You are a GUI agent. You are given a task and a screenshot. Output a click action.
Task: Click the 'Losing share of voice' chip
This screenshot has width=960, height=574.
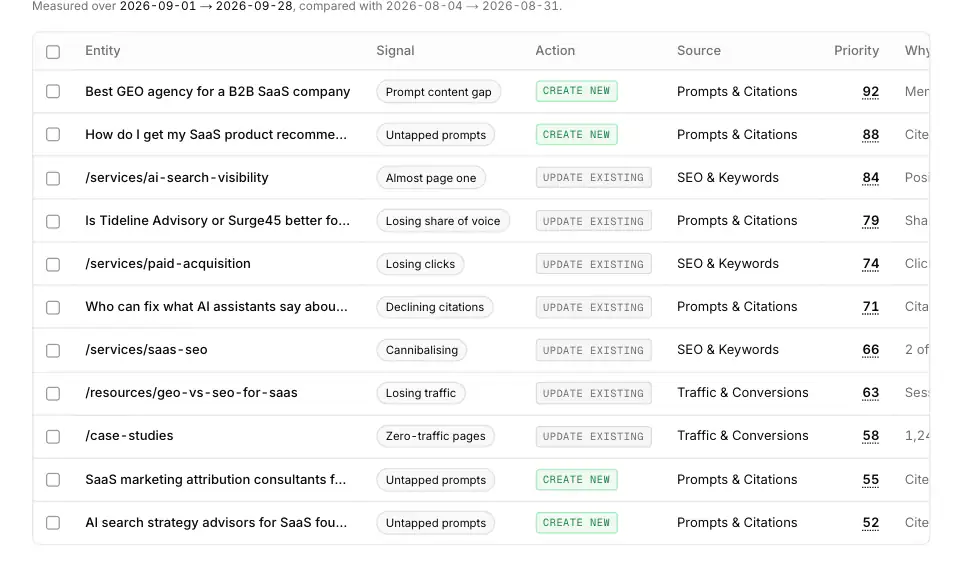tap(443, 221)
